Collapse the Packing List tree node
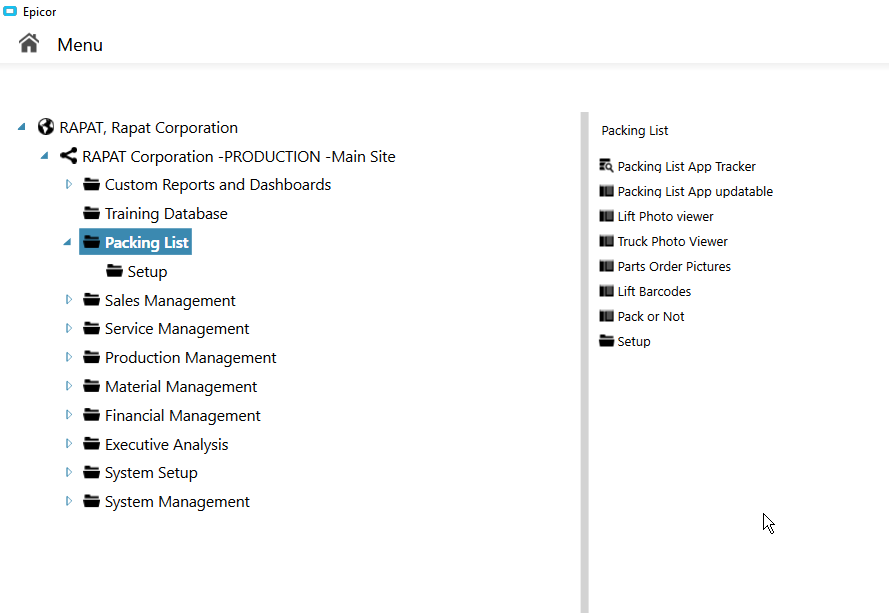The image size is (889, 613). coord(67,242)
